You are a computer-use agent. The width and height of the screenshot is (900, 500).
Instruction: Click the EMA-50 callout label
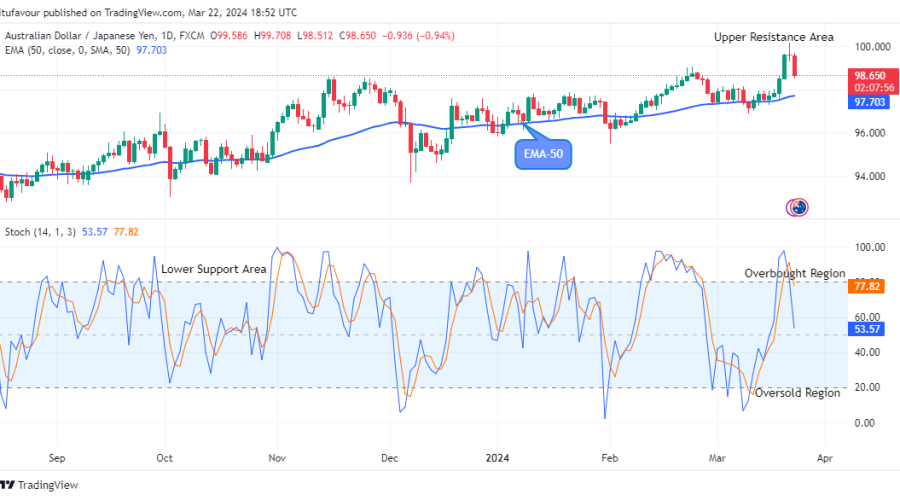(543, 154)
